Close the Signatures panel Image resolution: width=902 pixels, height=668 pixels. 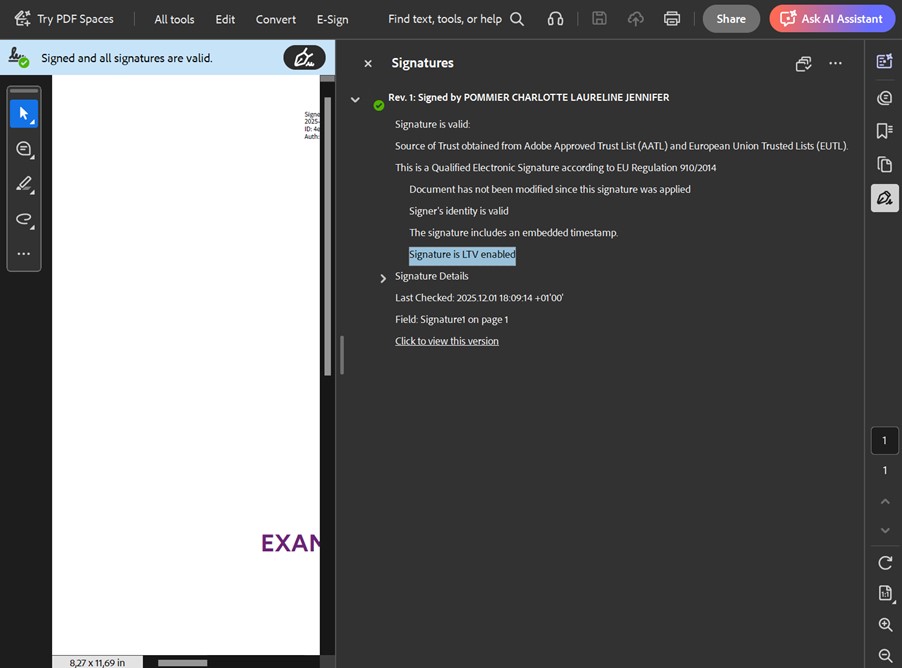[x=368, y=63]
